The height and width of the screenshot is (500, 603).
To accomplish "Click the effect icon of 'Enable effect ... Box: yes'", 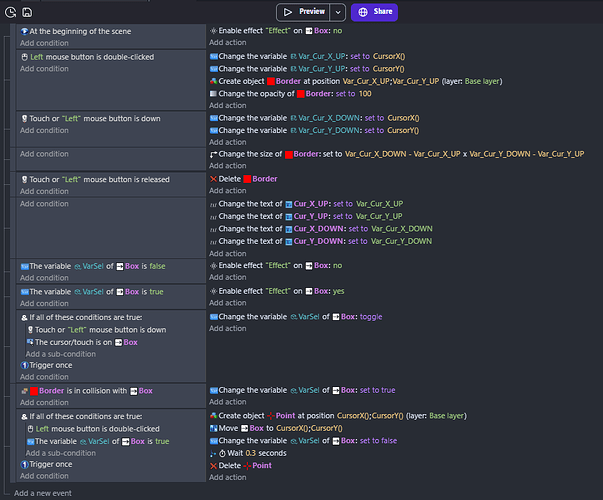I will coord(214,291).
